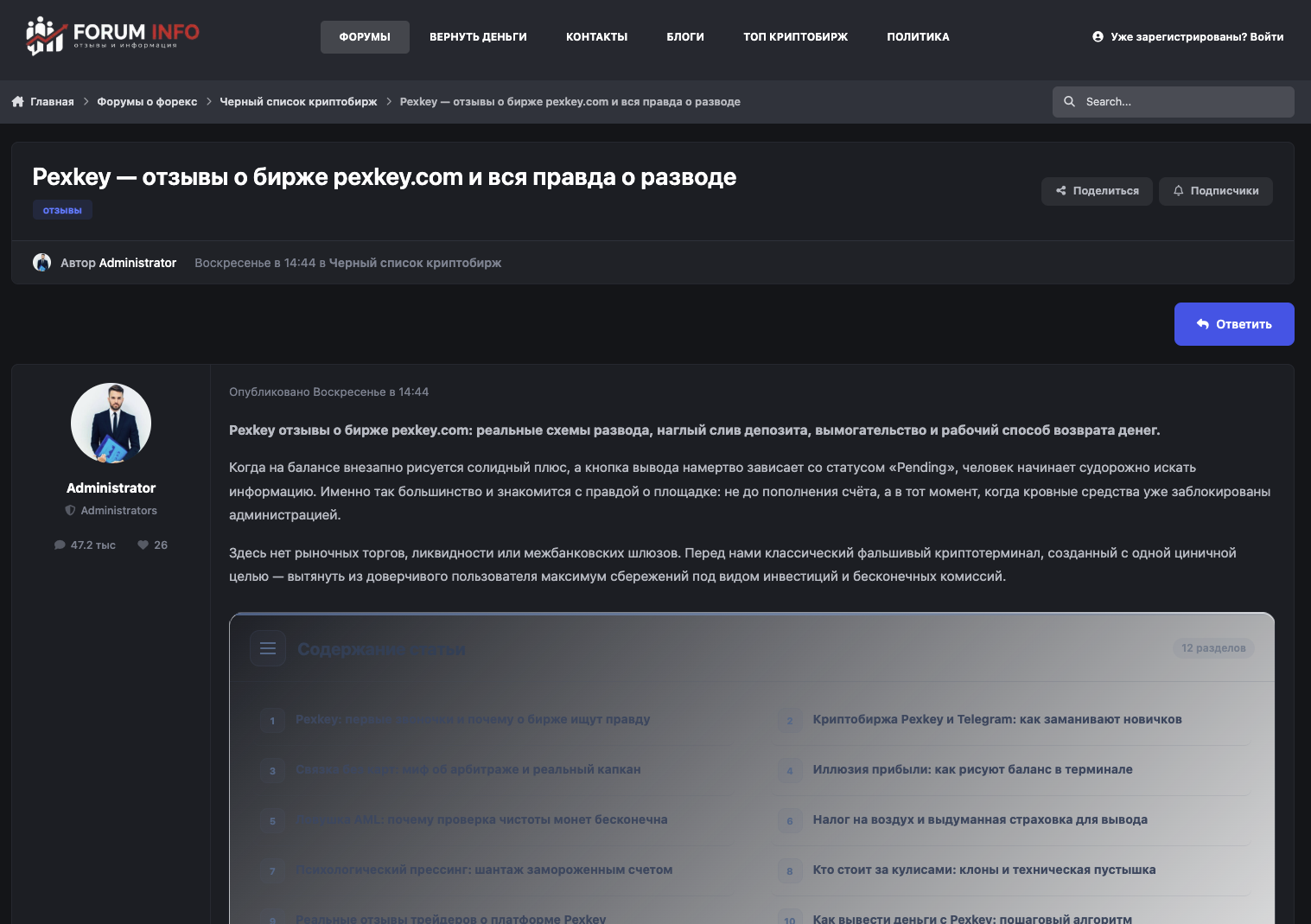Image resolution: width=1311 pixels, height=924 pixels.
Task: Click the 12 разделов badge
Action: click(x=1213, y=648)
